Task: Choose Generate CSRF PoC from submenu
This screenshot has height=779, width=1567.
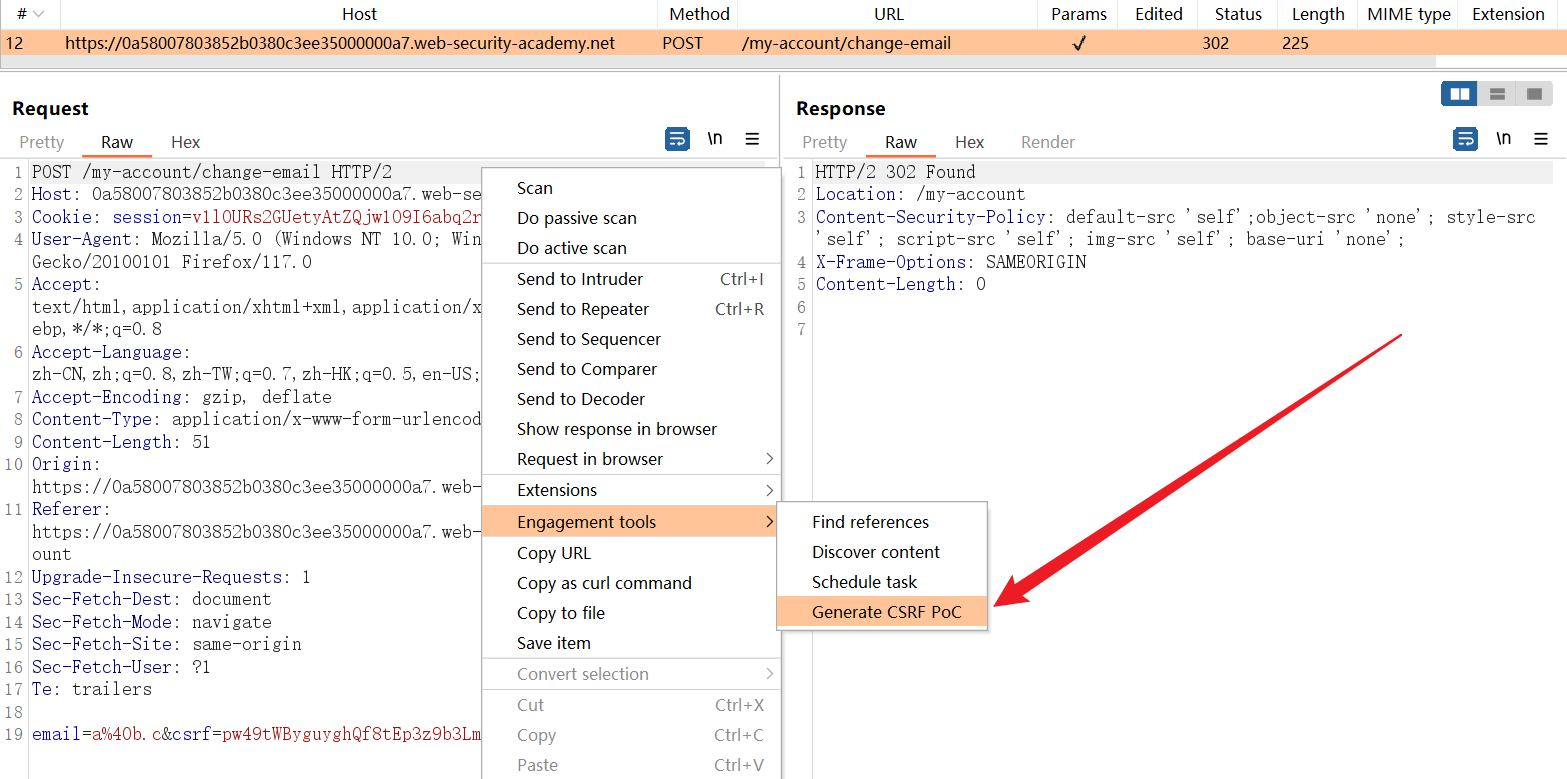Action: [886, 612]
